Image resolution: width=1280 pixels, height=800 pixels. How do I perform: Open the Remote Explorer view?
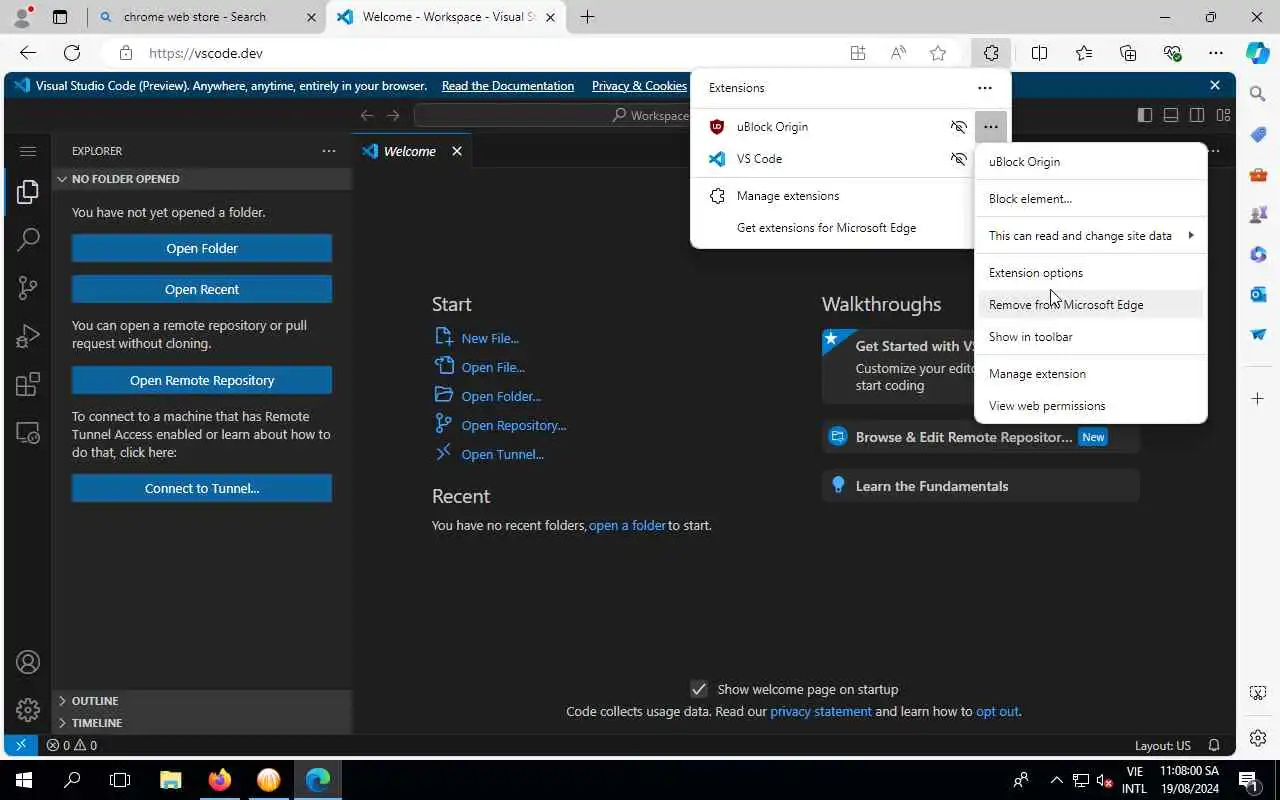tap(28, 433)
